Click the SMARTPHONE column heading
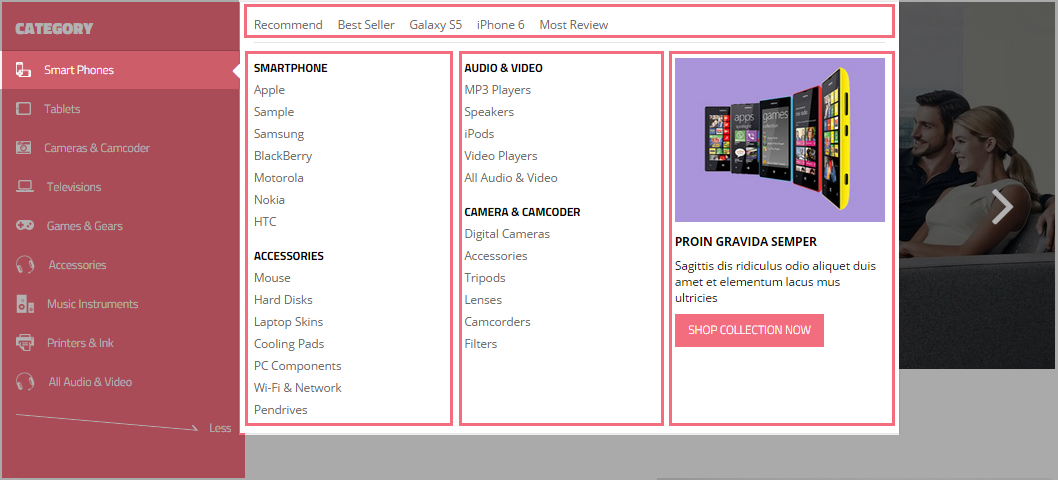 pos(291,68)
